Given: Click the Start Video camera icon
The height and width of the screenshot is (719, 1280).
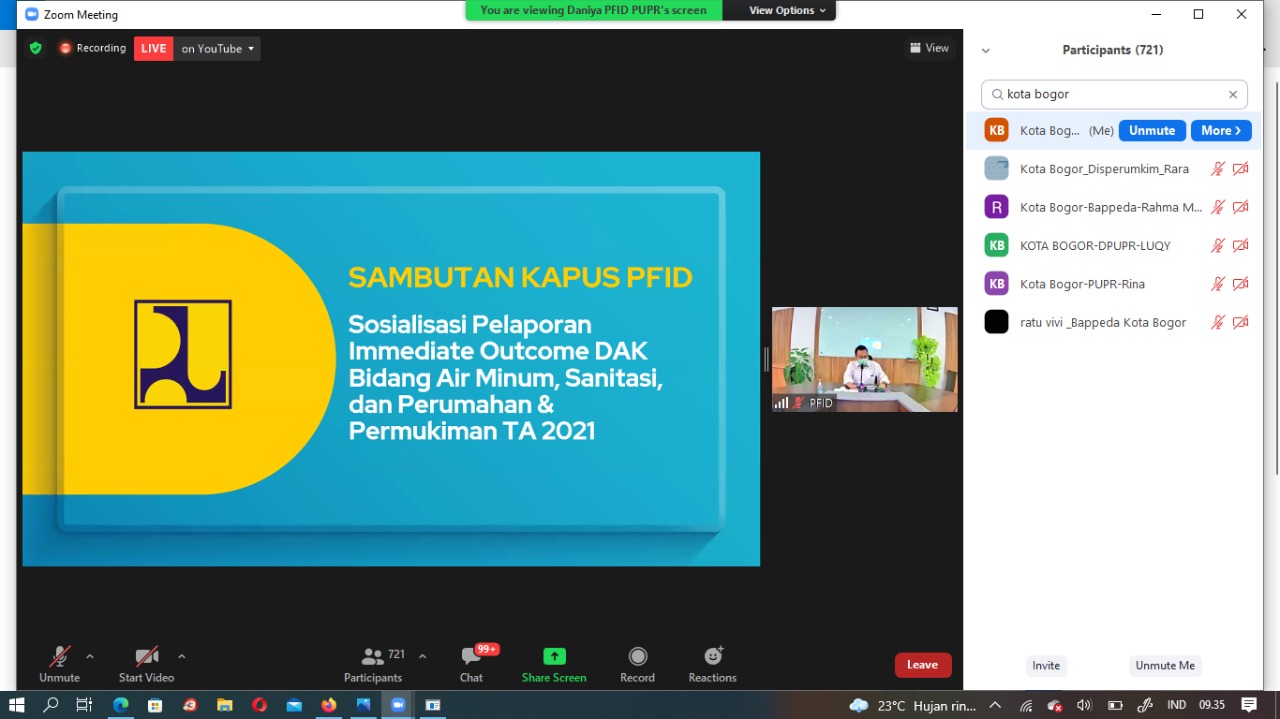Looking at the screenshot, I should click(x=147, y=656).
